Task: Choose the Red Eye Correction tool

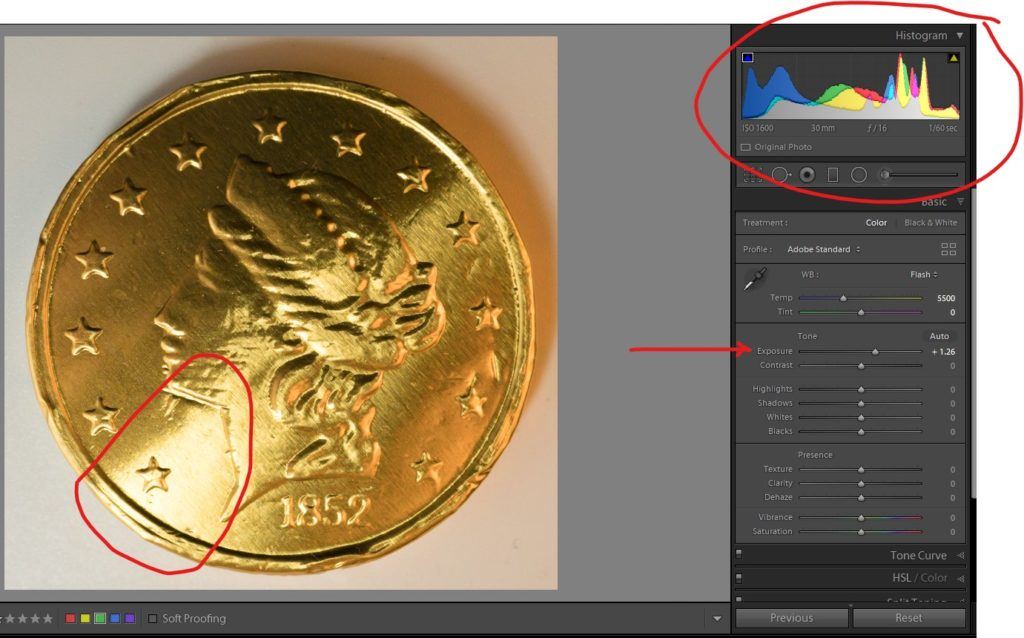Action: [x=807, y=175]
